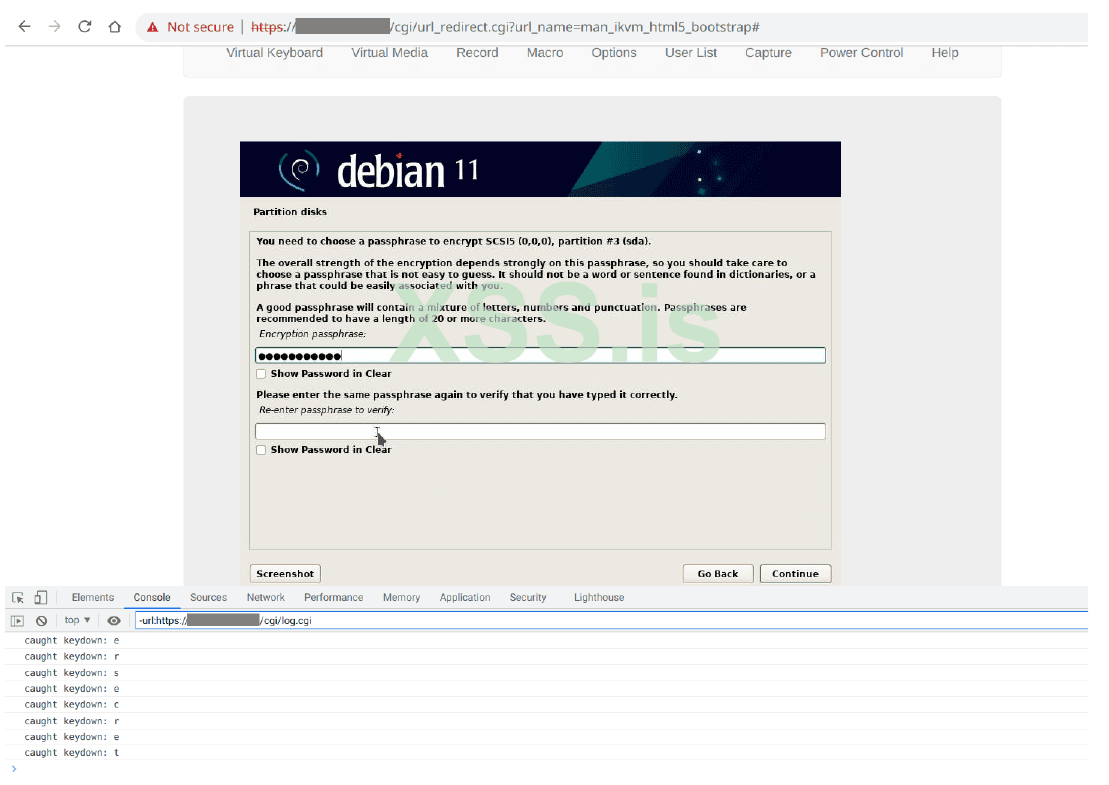Switch to the Application tab

465,598
